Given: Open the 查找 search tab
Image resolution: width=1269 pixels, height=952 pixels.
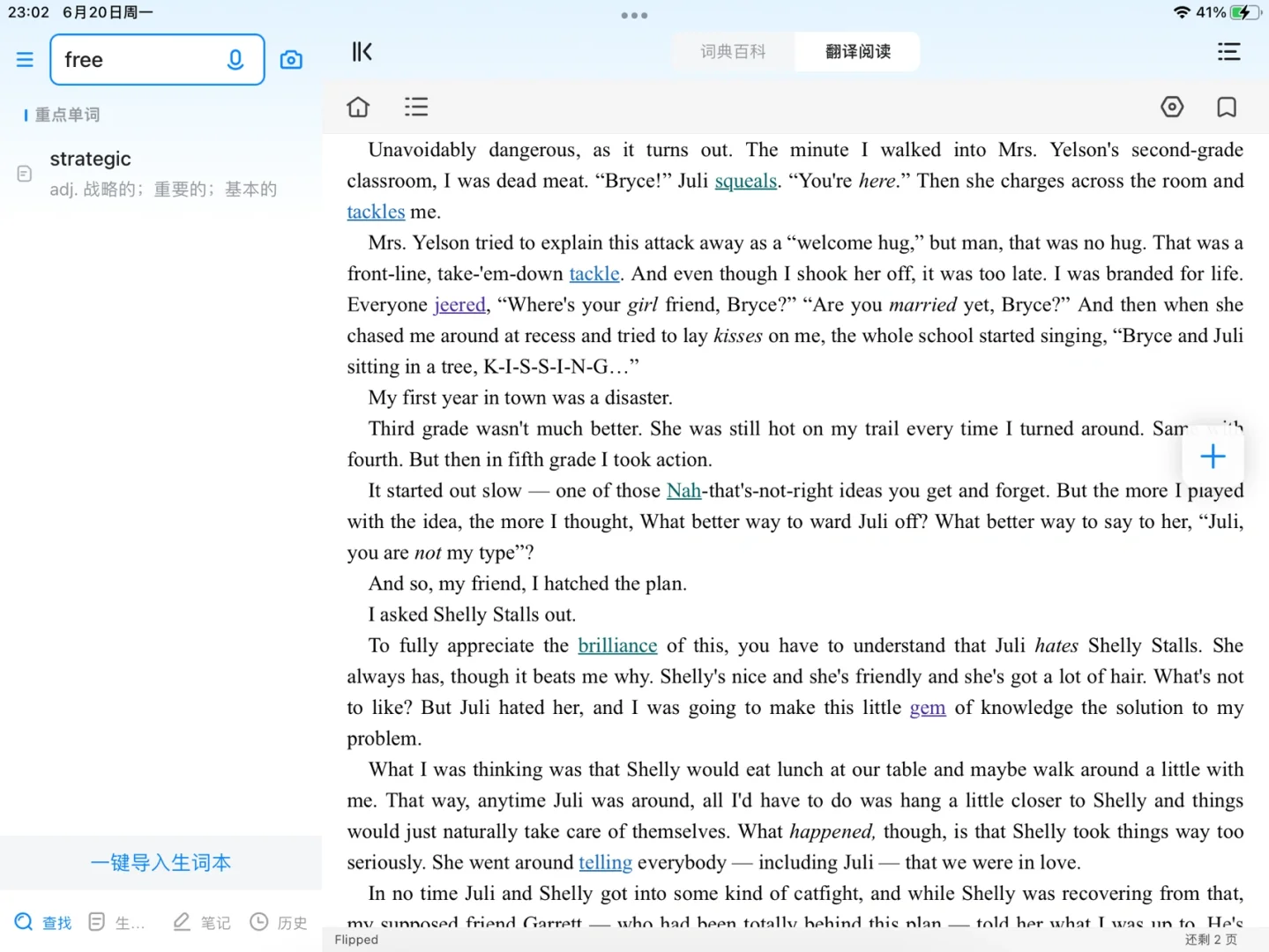Looking at the screenshot, I should click(x=43, y=922).
